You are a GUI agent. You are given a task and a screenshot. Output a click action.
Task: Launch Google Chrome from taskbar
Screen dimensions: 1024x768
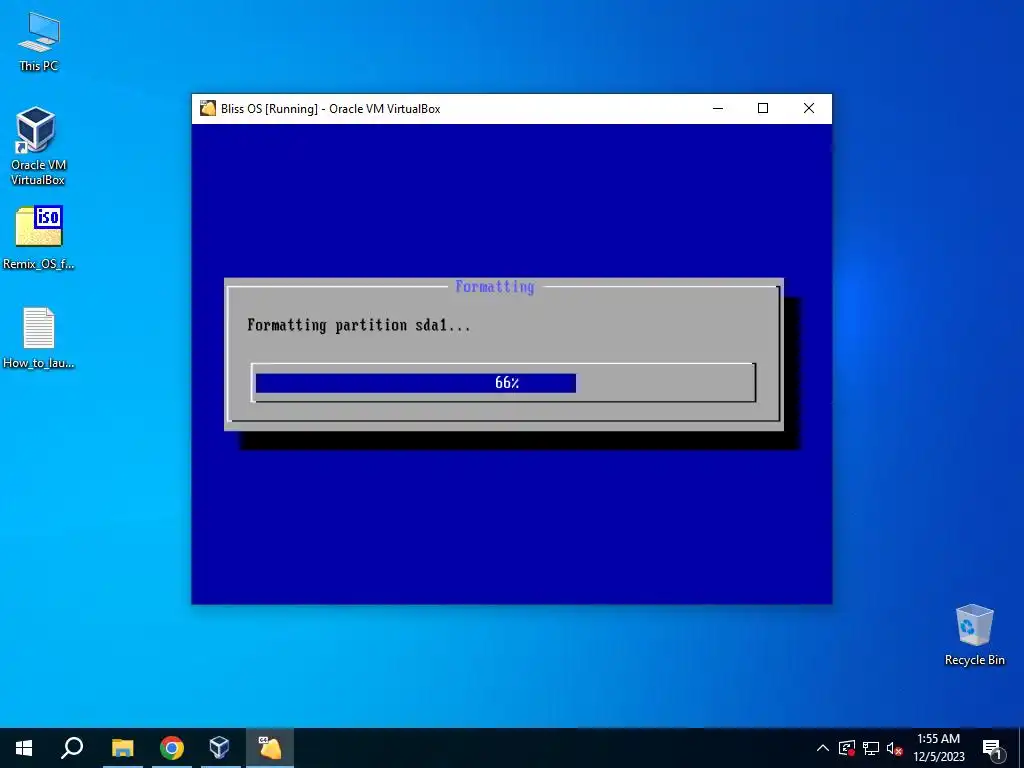(172, 748)
